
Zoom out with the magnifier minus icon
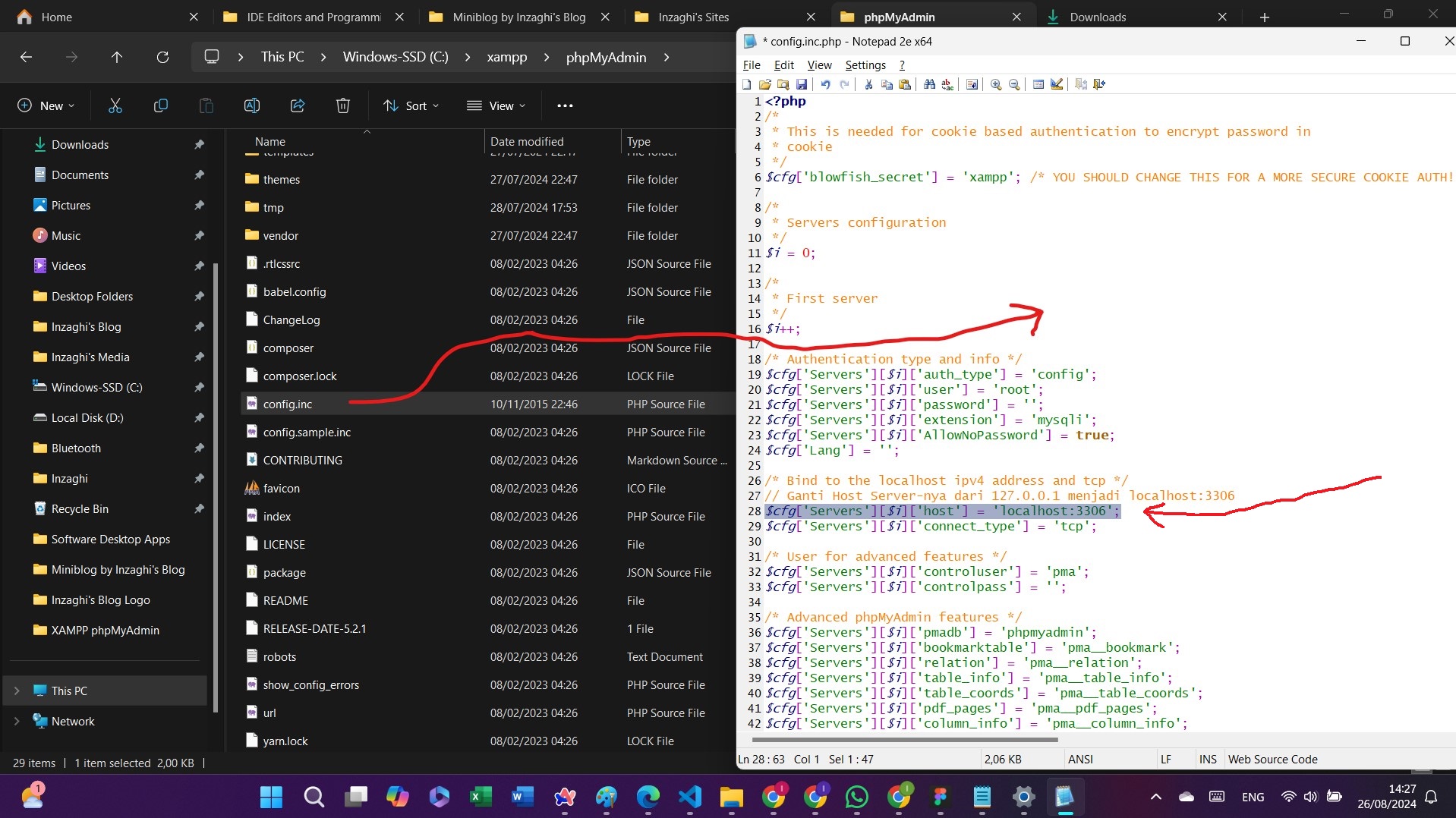[1014, 84]
